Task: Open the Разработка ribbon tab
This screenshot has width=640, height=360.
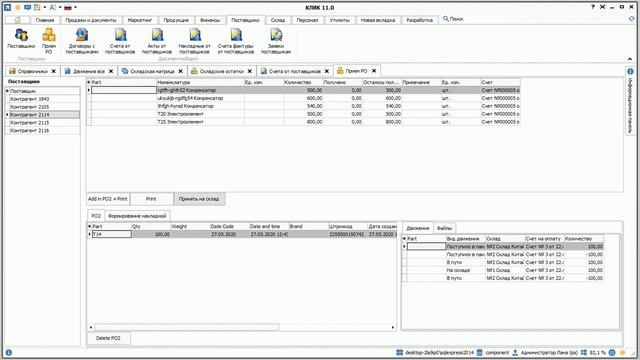Action: (419, 20)
